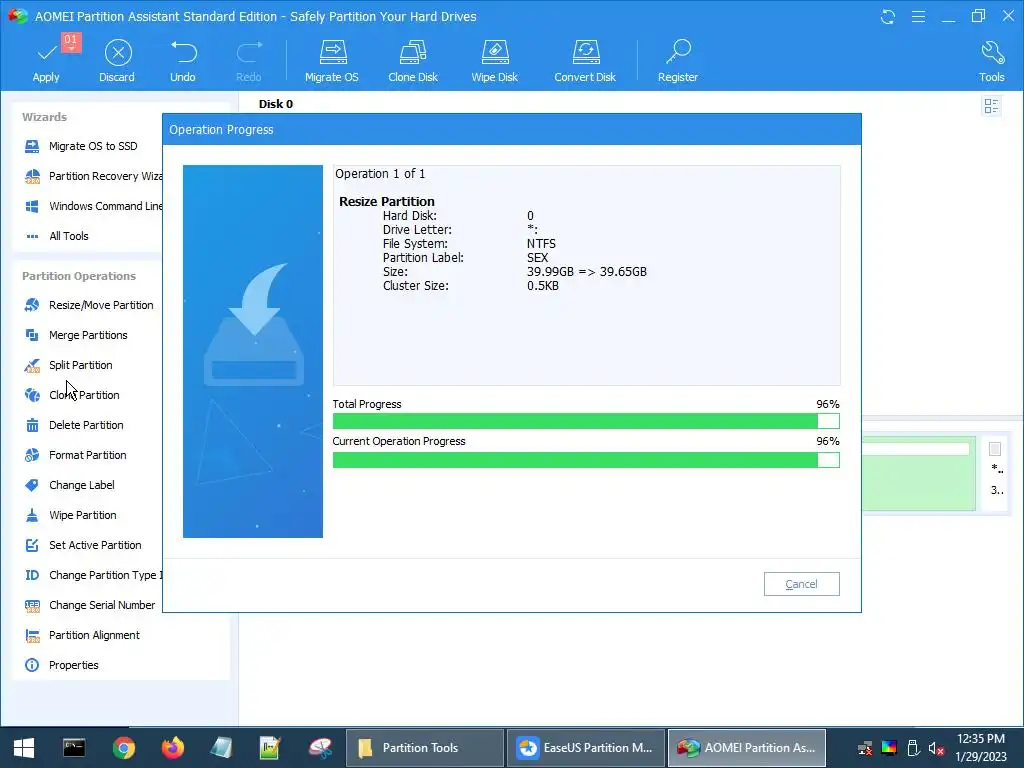The image size is (1024, 768).
Task: Click the 'Operation 1 of 1' text
Action: (380, 174)
